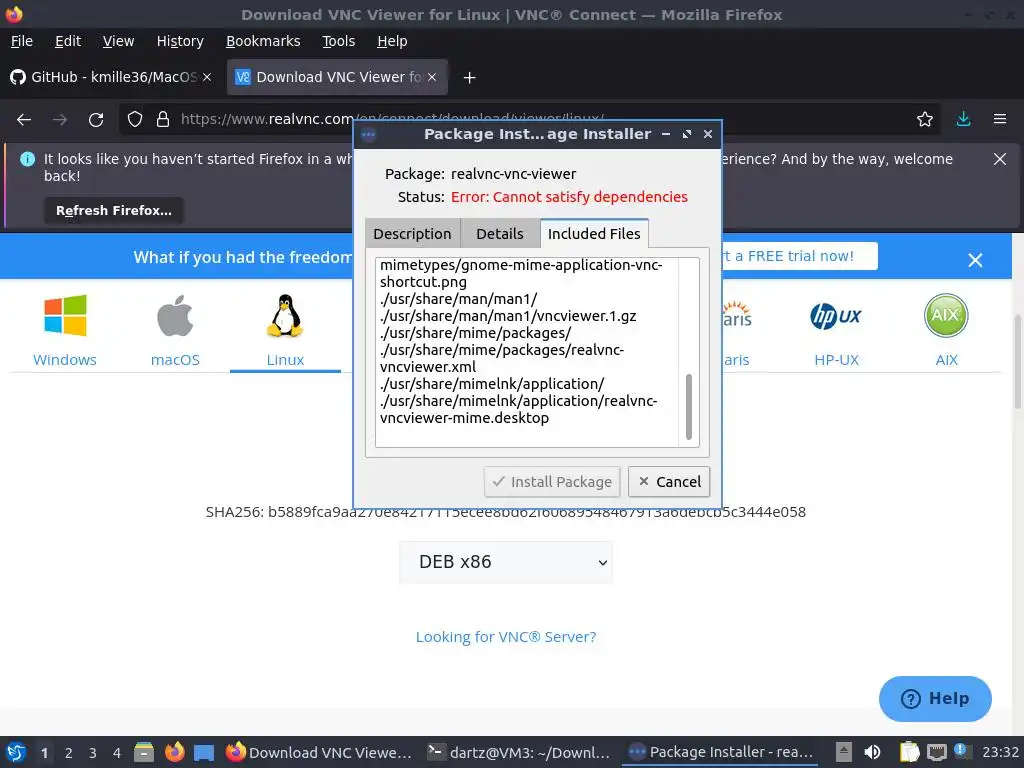Click the Refresh Firefox button

[x=114, y=211]
